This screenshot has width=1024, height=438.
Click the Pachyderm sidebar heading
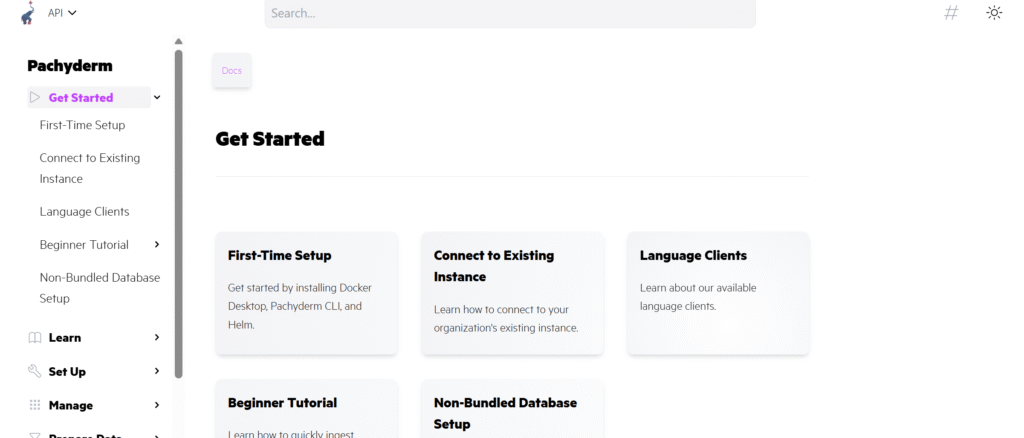(x=70, y=65)
